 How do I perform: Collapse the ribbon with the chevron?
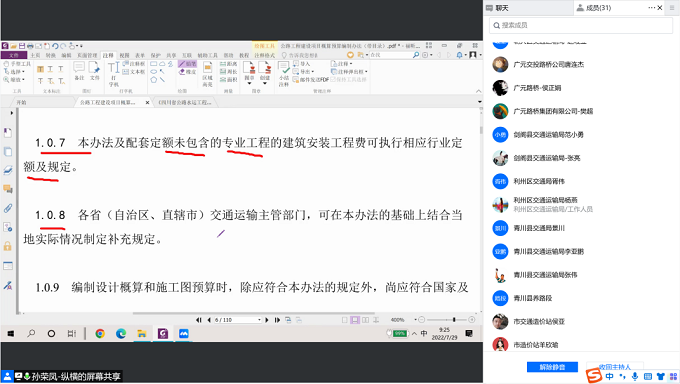pyautogui.click(x=478, y=91)
